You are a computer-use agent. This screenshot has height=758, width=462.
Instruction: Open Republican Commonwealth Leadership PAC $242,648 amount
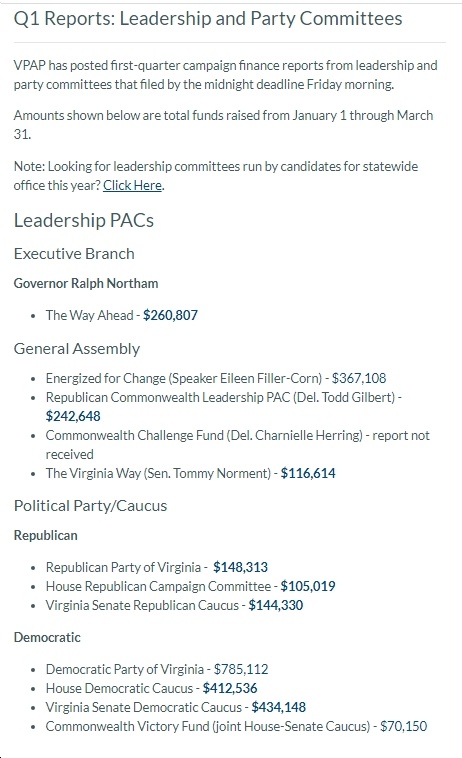point(73,416)
